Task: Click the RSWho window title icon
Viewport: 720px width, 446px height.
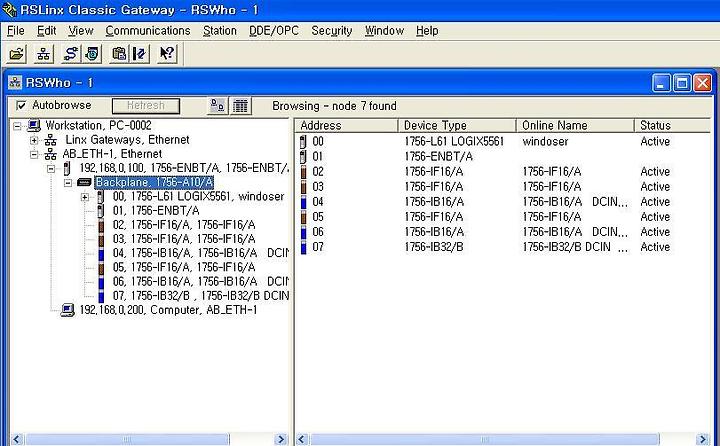Action: pyautogui.click(x=15, y=83)
